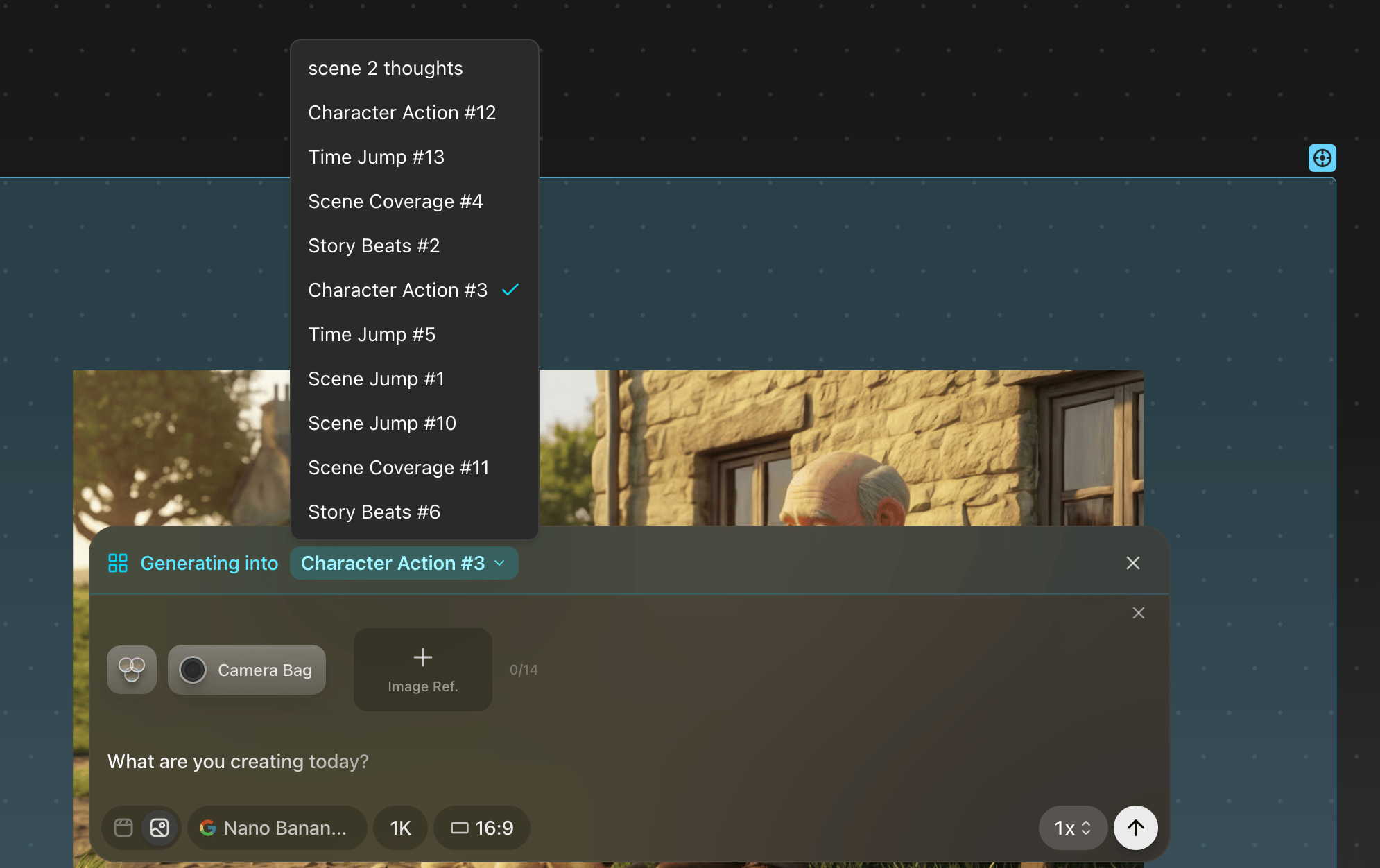Close the Generating into panel
1380x868 pixels.
[x=1133, y=563]
